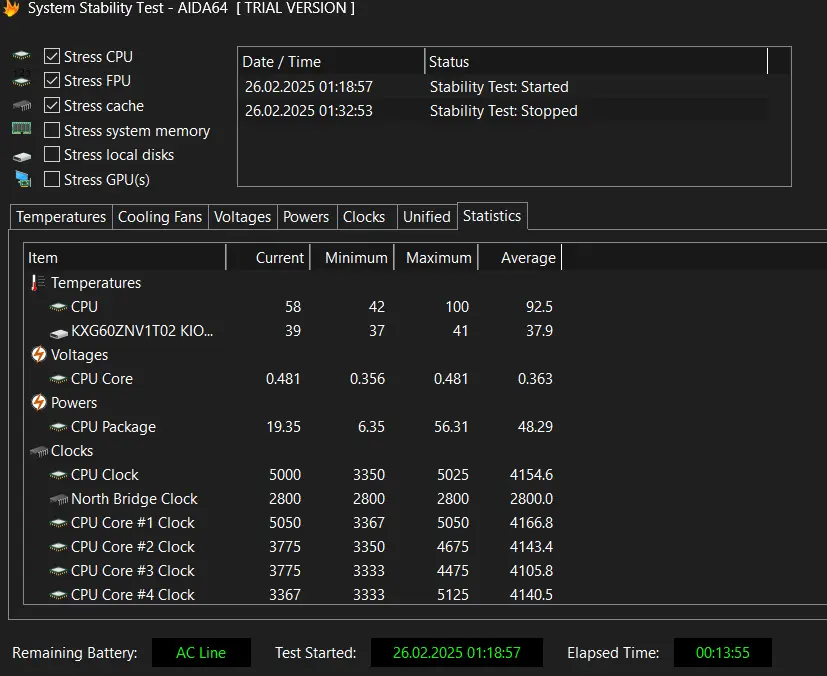Click CPU maximum temperature value 100

pos(457,307)
